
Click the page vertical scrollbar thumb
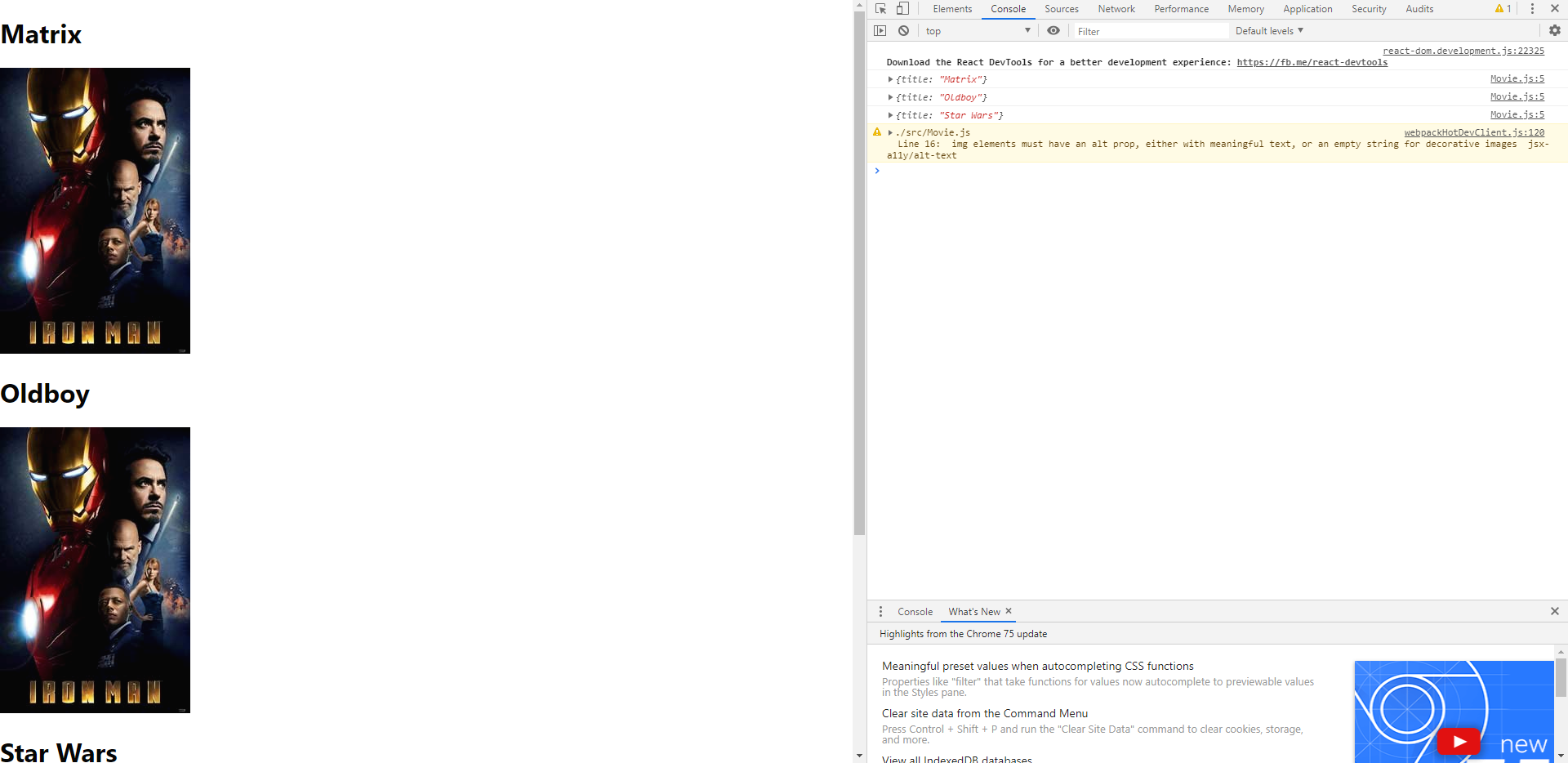point(859,273)
